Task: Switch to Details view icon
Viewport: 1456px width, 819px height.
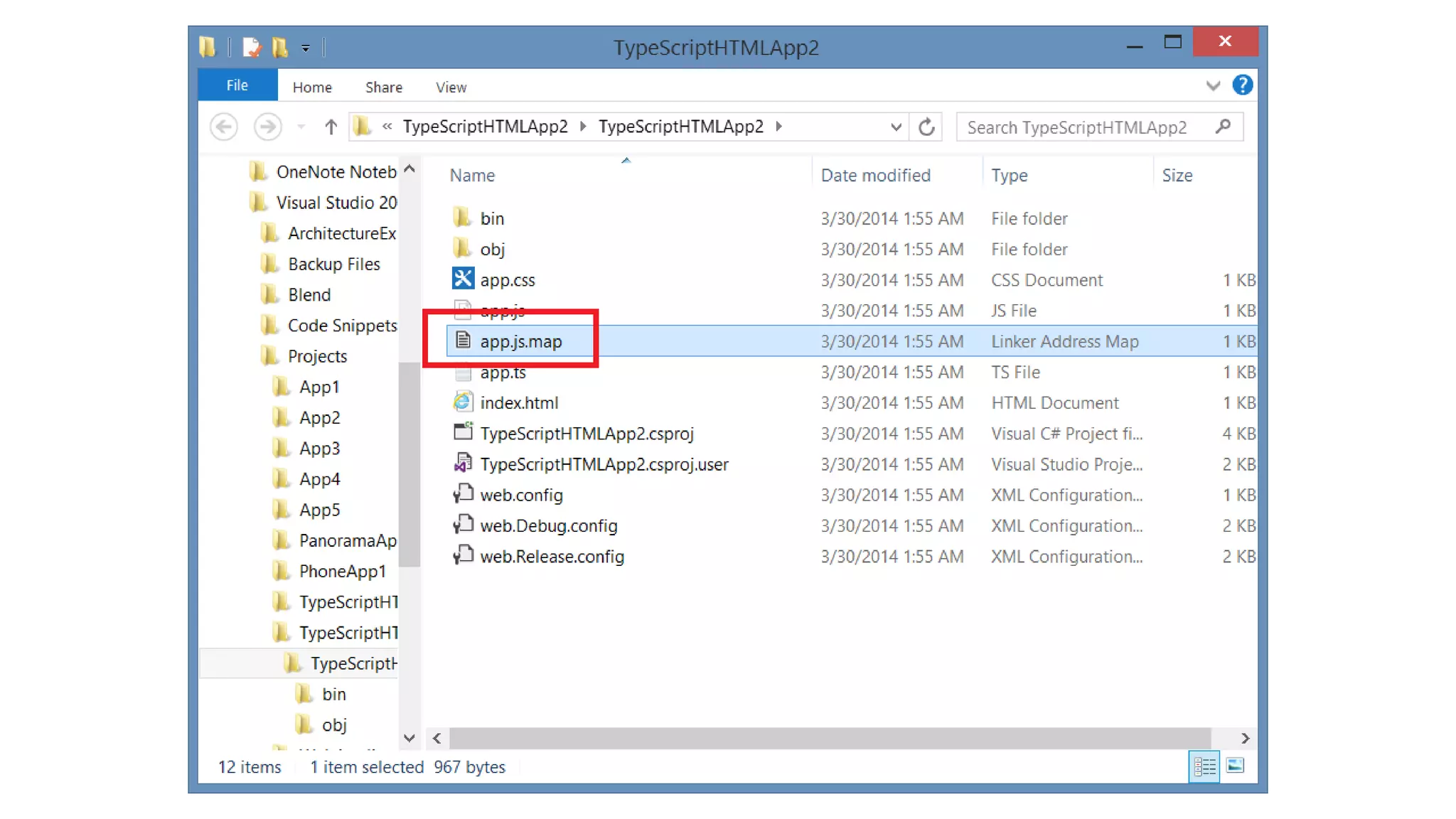Action: (x=1204, y=766)
